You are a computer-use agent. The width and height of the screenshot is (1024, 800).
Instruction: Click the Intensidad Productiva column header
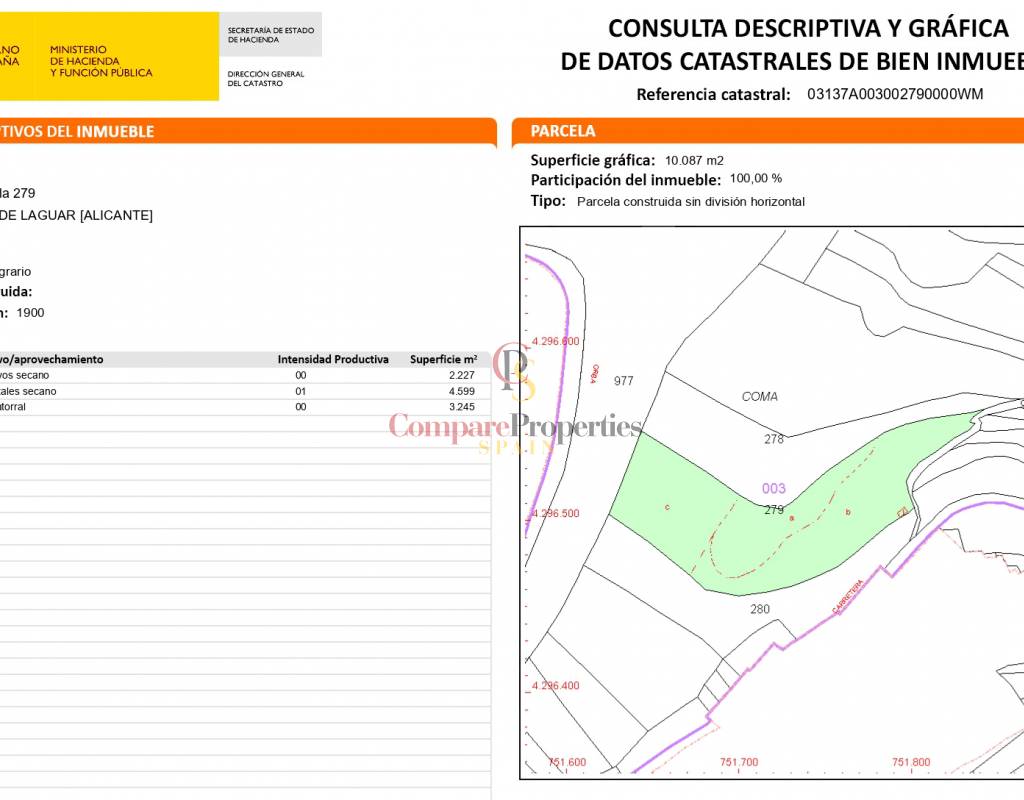pos(333,359)
